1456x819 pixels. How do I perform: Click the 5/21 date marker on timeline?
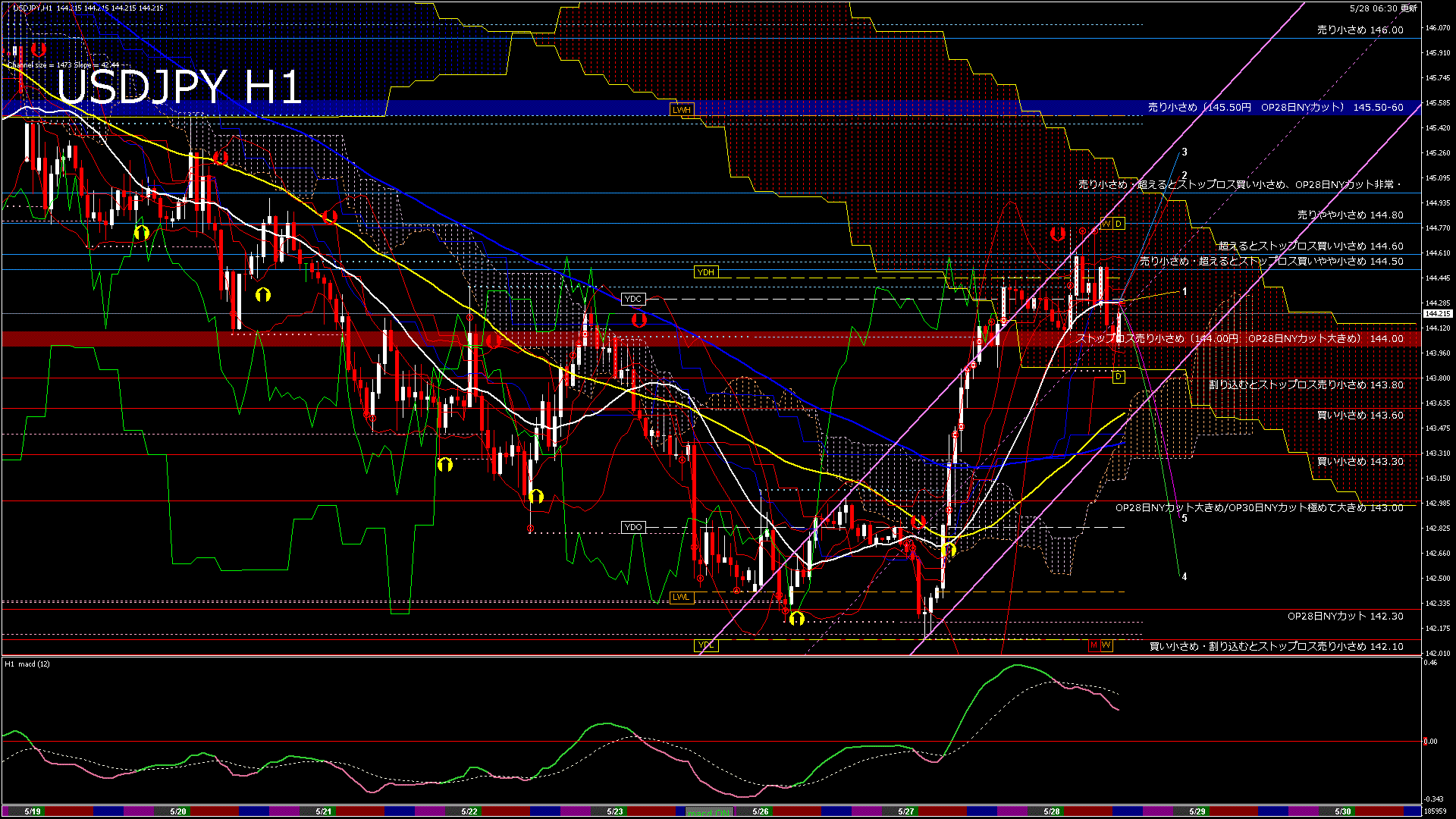(x=324, y=812)
